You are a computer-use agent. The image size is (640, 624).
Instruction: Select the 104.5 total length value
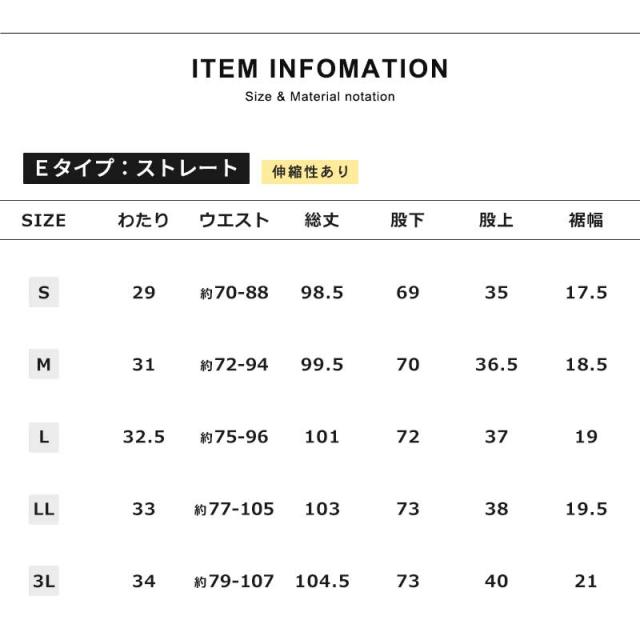[x=322, y=581]
